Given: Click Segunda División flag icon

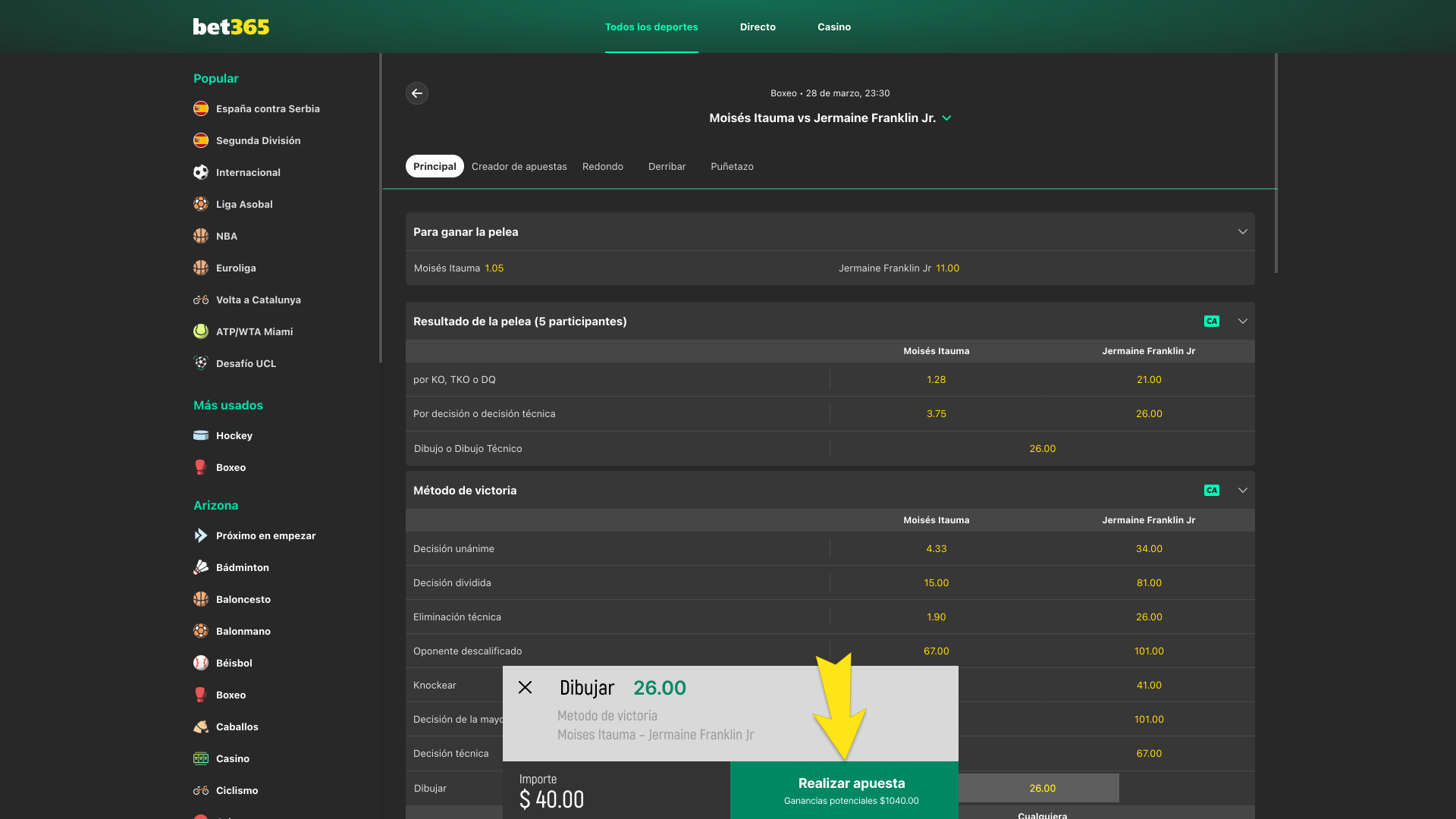Looking at the screenshot, I should coord(201,140).
